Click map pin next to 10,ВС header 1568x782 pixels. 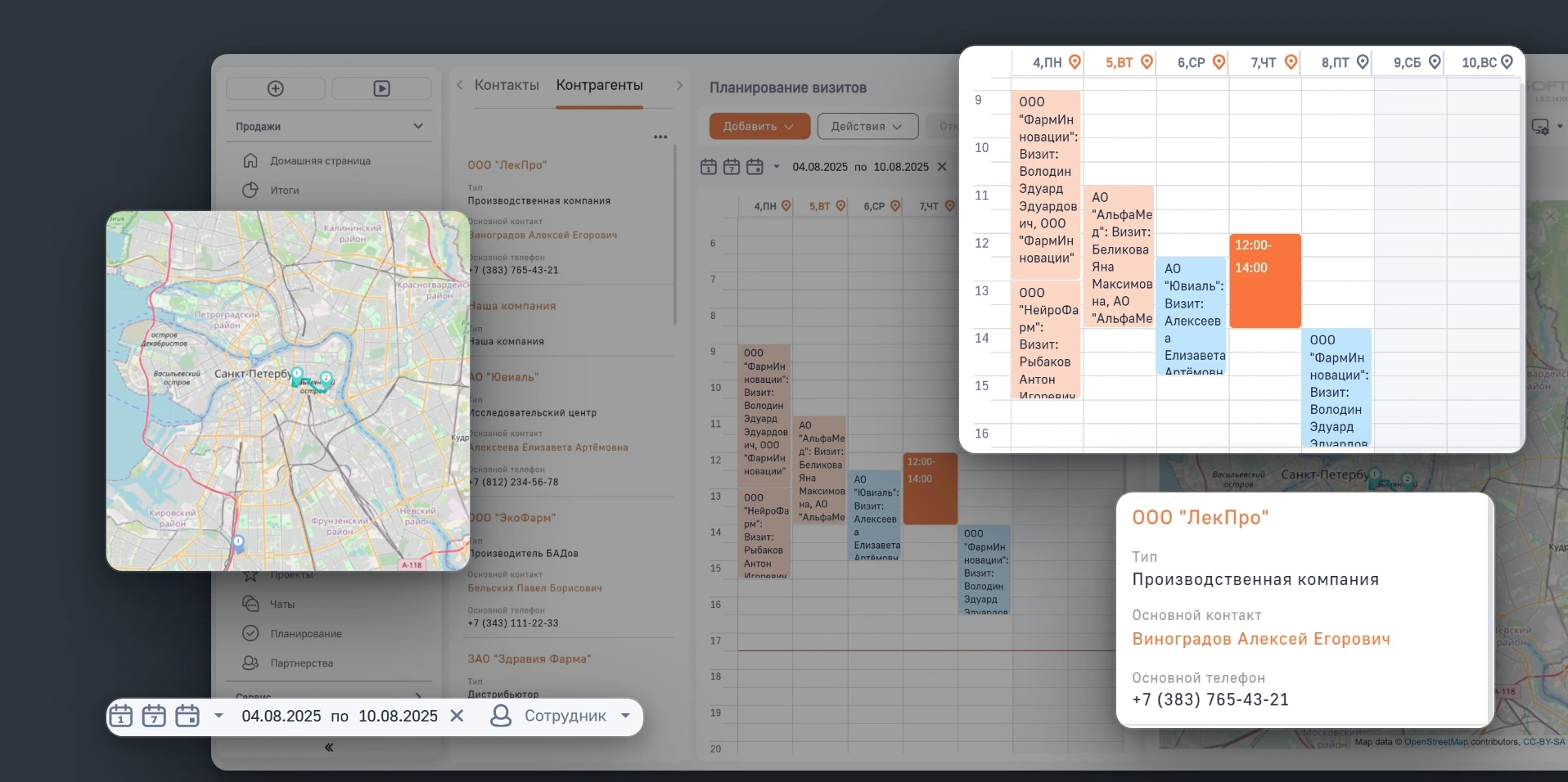pos(1507,62)
